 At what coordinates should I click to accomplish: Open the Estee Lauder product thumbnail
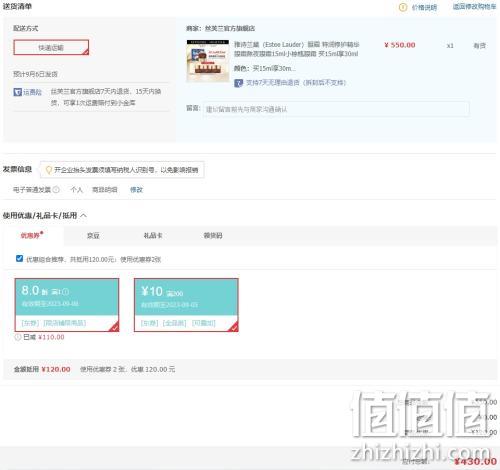pos(208,61)
